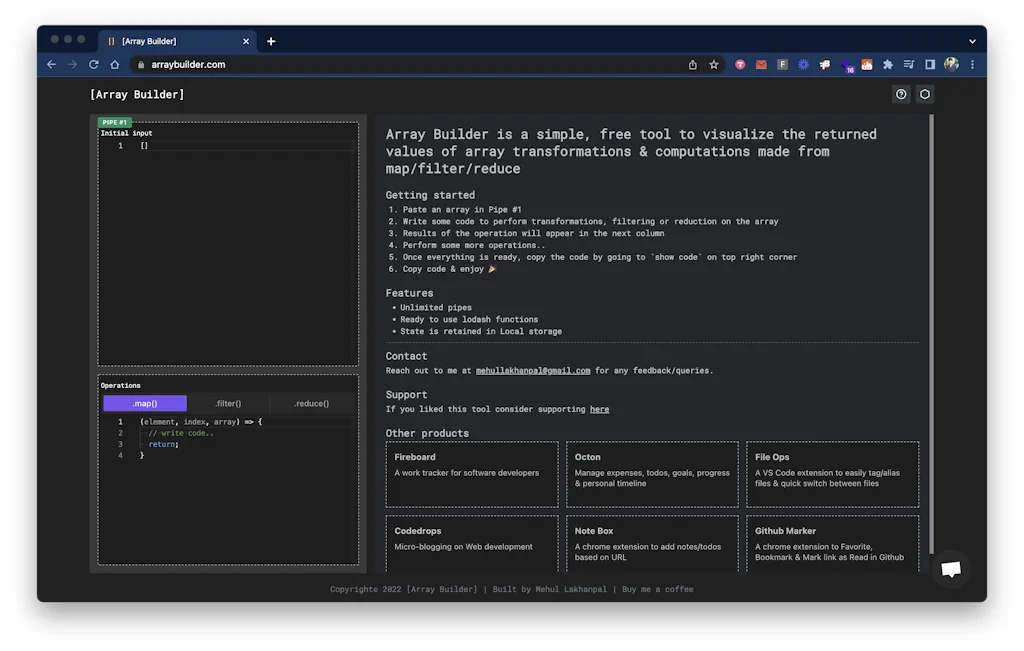Screen dimensions: 1024x651
Task: Open the File Ops product card
Action: [833, 475]
